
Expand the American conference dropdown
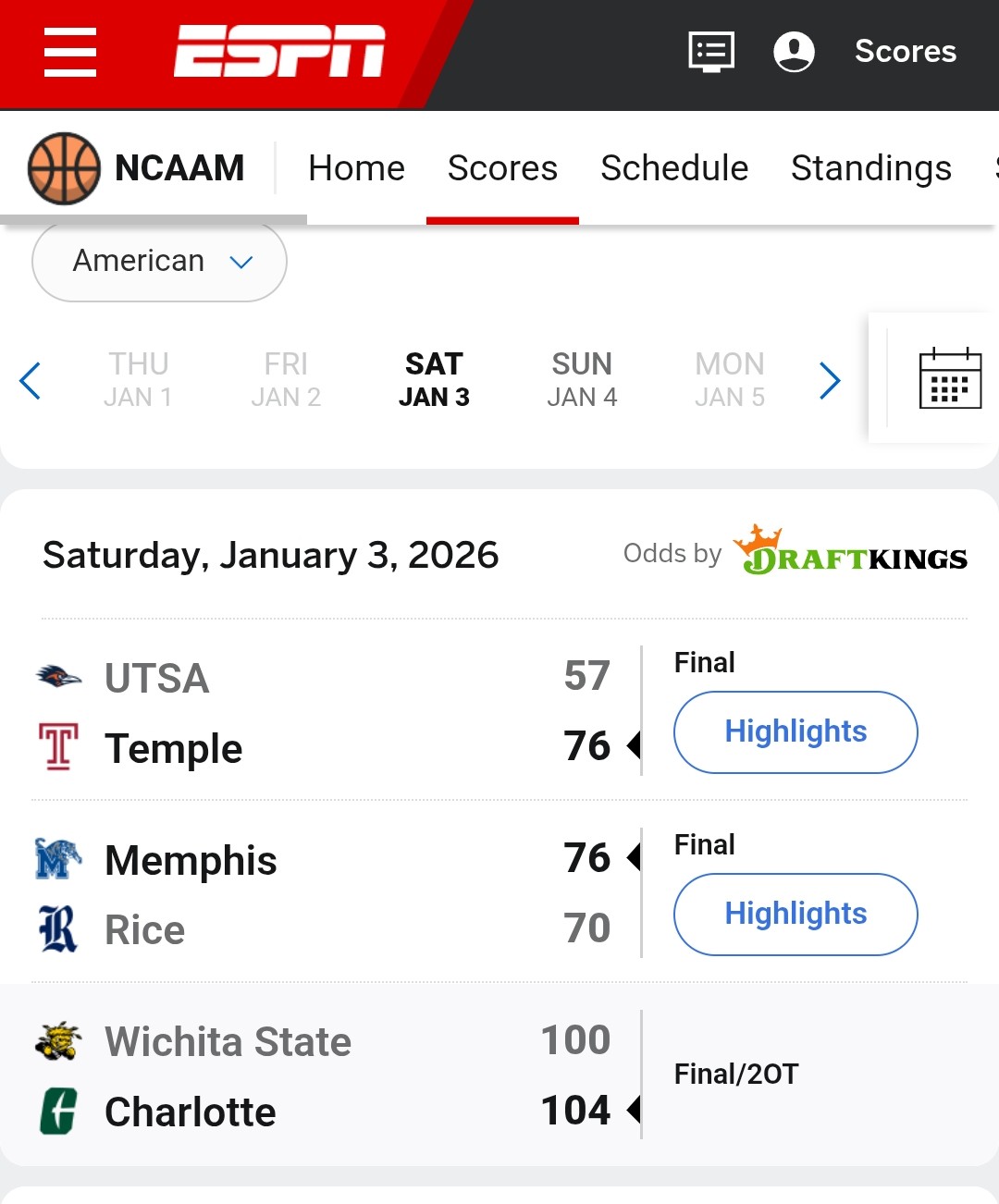(x=159, y=262)
